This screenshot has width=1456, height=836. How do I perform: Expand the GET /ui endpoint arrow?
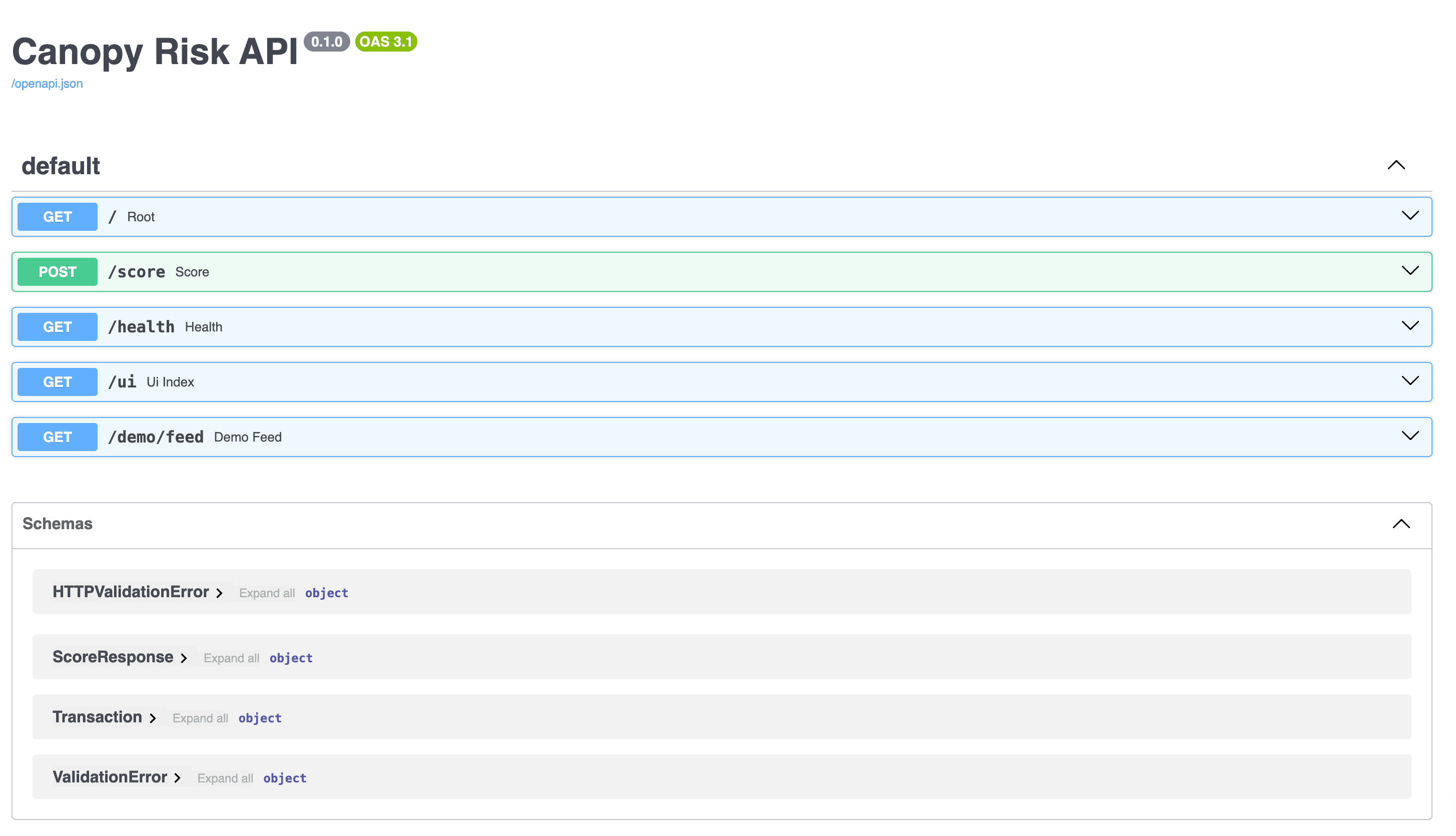coord(1409,381)
